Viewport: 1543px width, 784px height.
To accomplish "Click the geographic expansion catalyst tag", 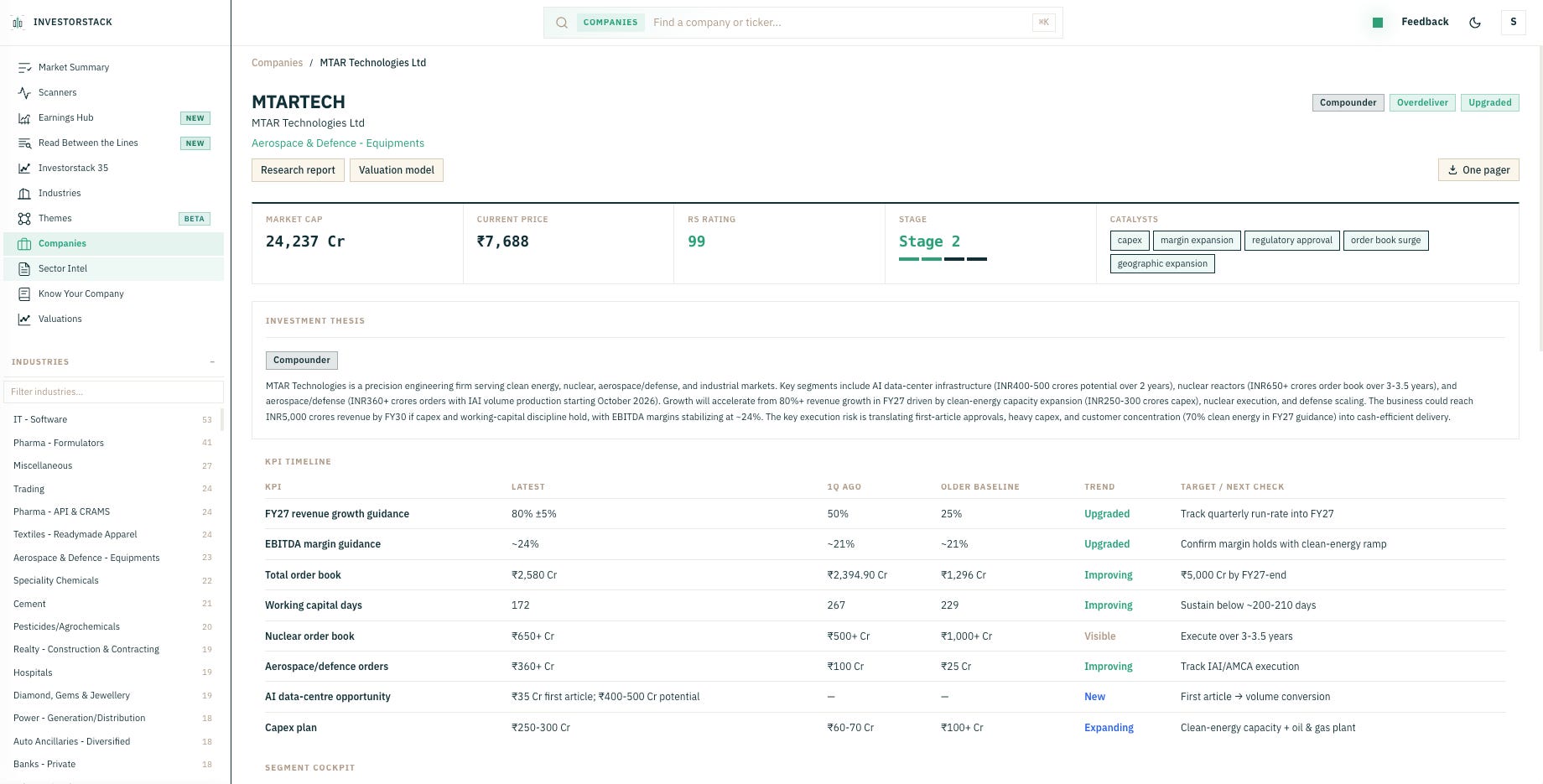I will (x=1162, y=264).
